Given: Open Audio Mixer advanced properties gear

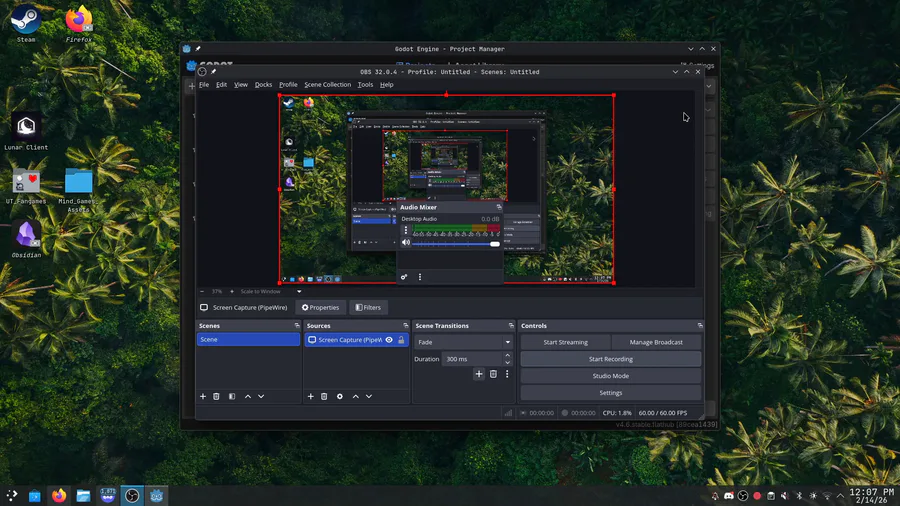Looking at the screenshot, I should tap(404, 277).
